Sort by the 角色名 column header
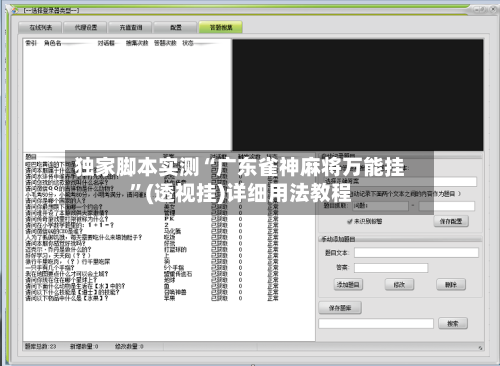 pyautogui.click(x=53, y=43)
